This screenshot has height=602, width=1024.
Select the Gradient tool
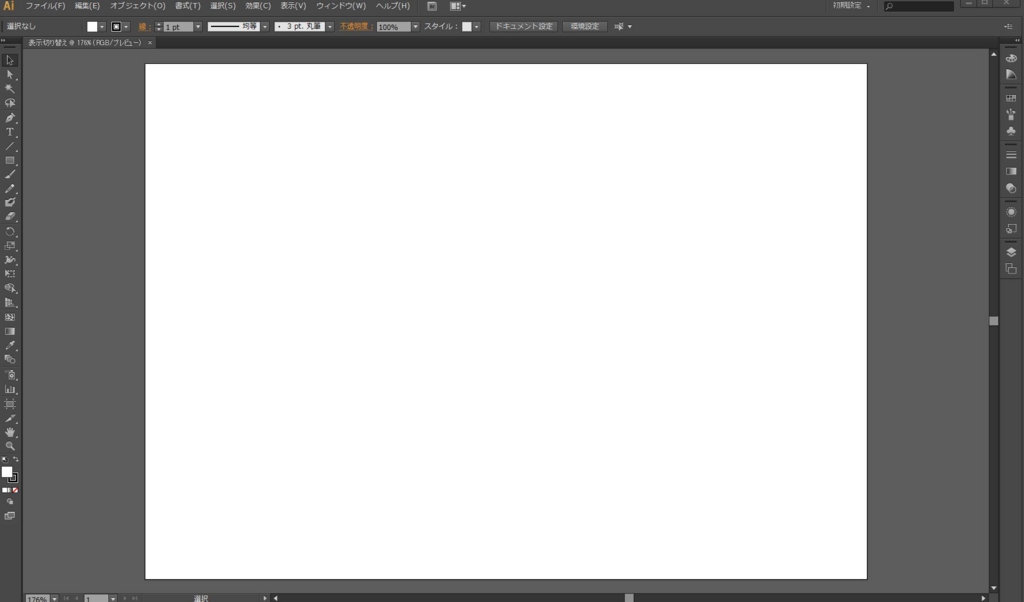pos(10,331)
